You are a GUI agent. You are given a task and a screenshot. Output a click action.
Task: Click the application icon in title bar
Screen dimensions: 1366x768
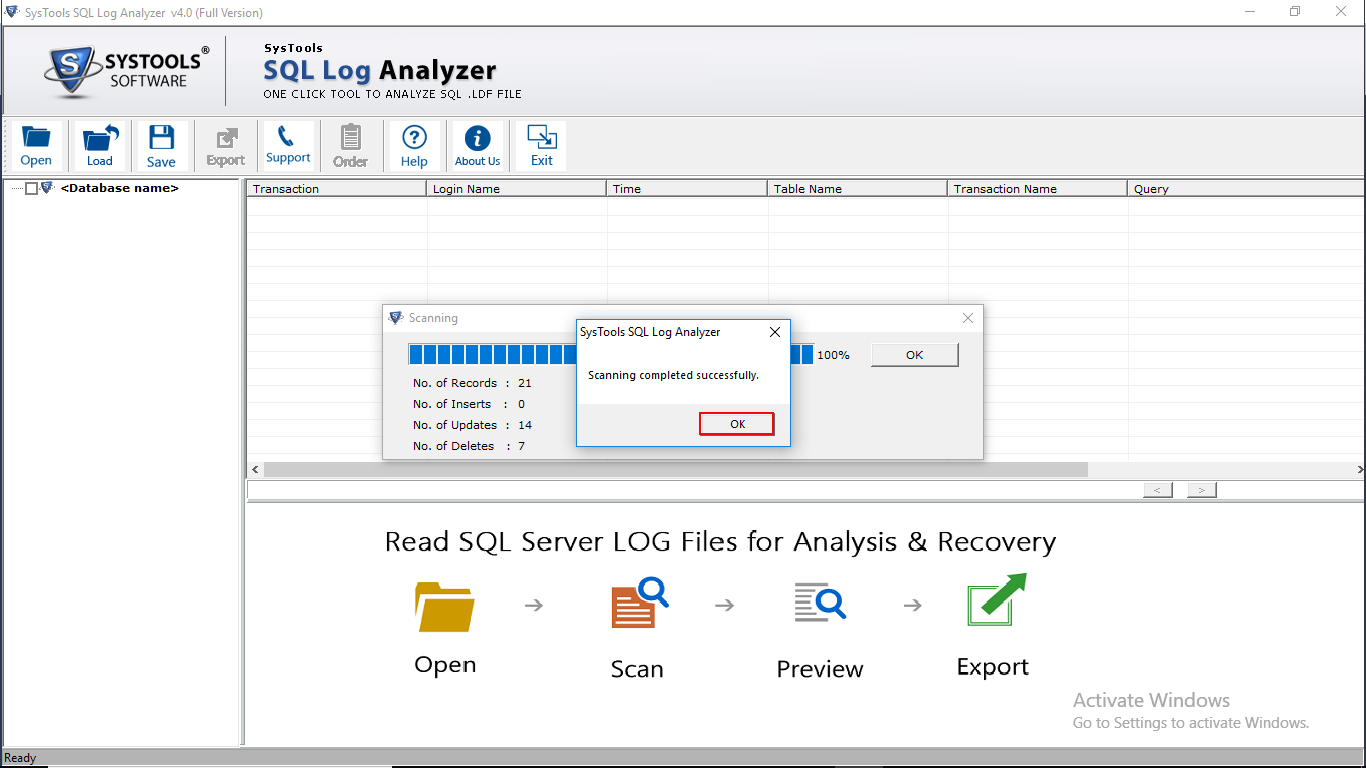[12, 12]
